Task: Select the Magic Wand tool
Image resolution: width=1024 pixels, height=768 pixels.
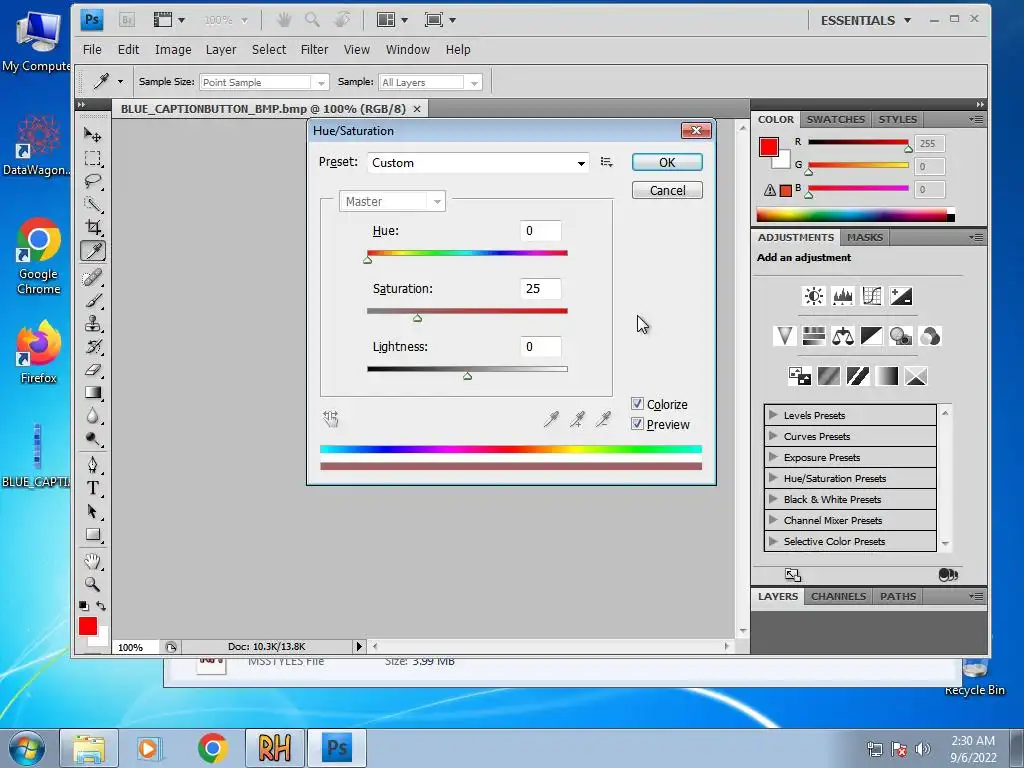Action: coord(93,204)
